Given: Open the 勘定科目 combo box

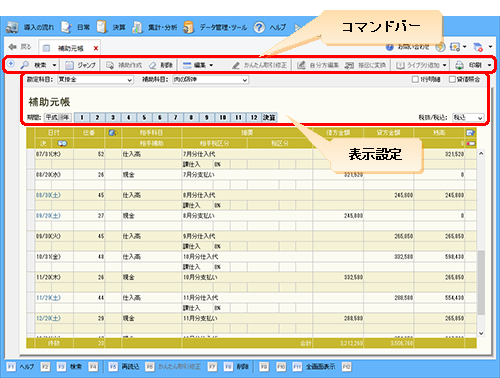Looking at the screenshot, I should point(95,80).
